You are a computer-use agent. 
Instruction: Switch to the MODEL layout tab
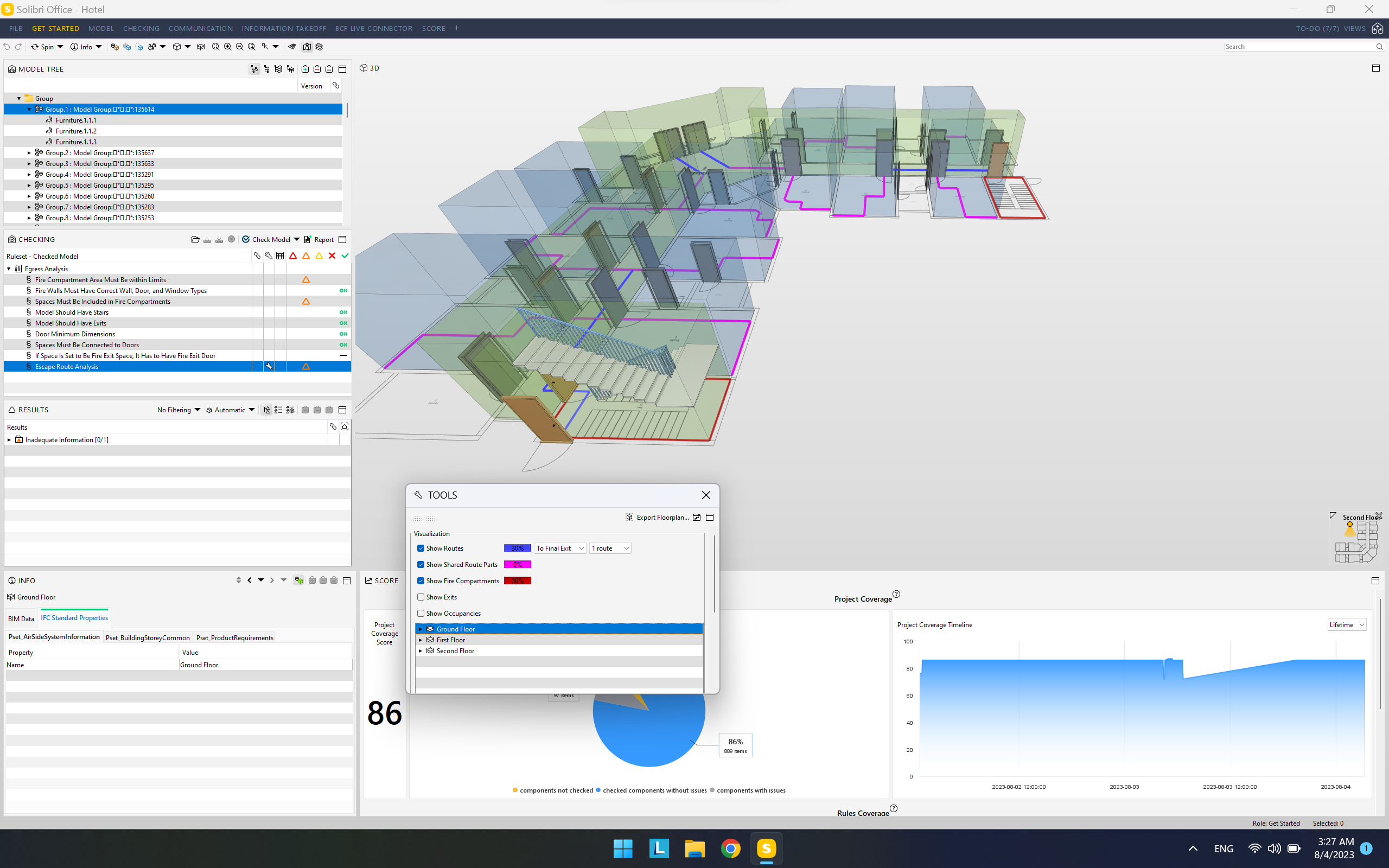(x=101, y=28)
